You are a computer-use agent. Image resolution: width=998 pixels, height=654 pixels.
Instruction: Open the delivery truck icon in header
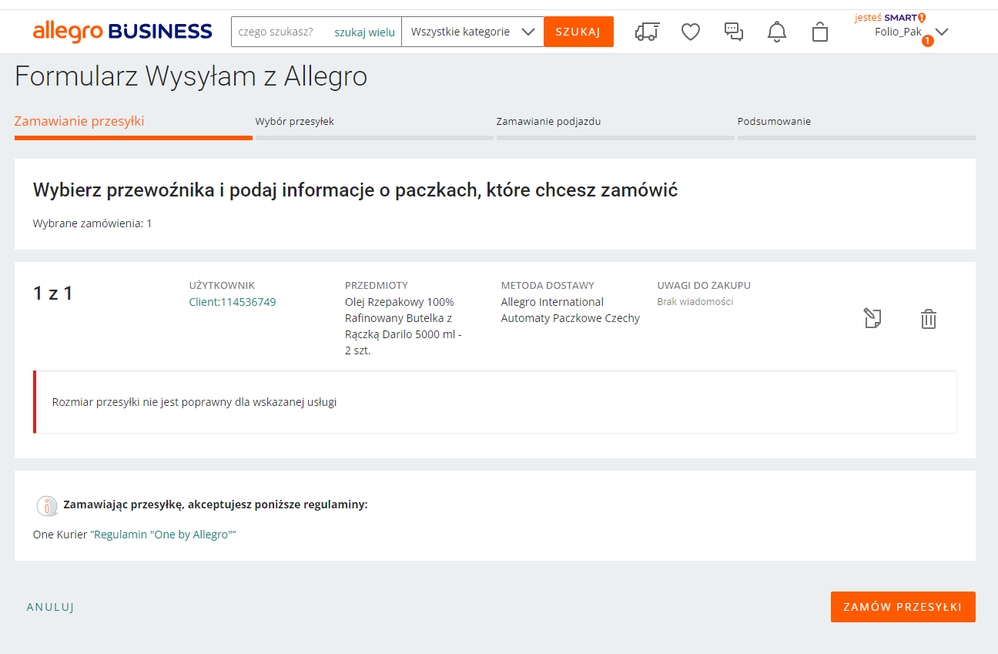pos(647,32)
